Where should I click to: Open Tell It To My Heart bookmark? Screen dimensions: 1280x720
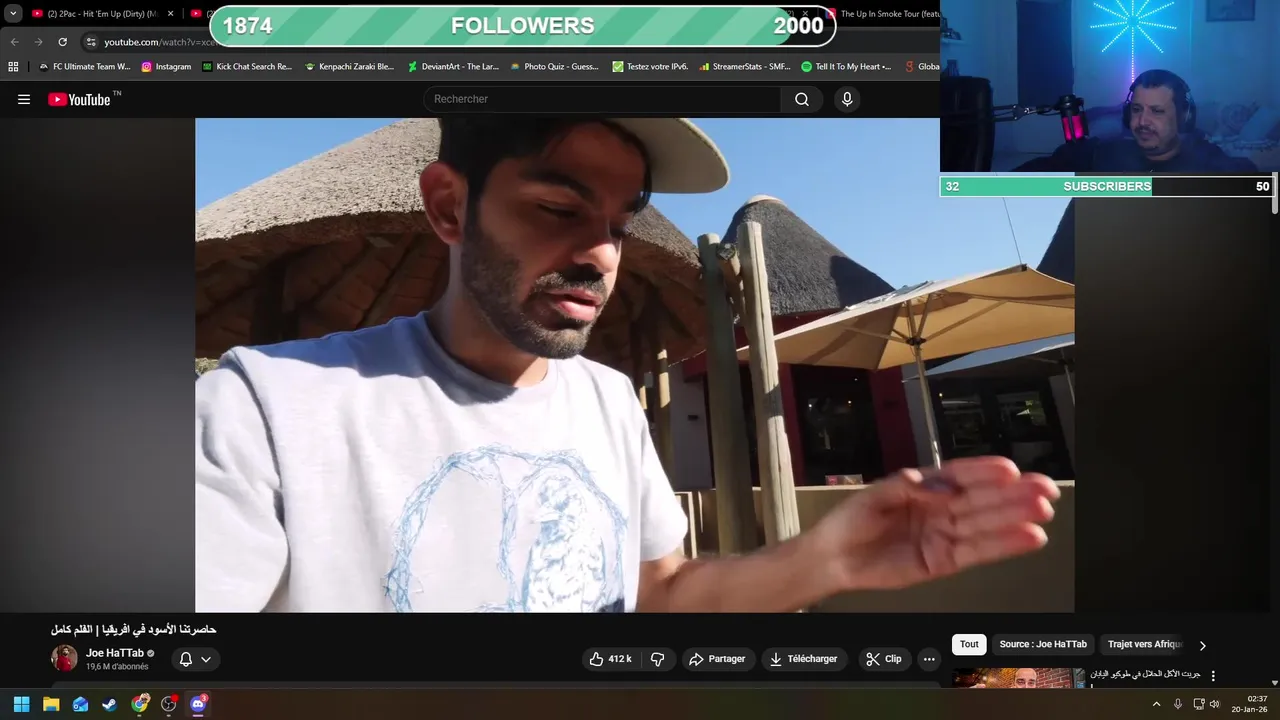click(846, 67)
